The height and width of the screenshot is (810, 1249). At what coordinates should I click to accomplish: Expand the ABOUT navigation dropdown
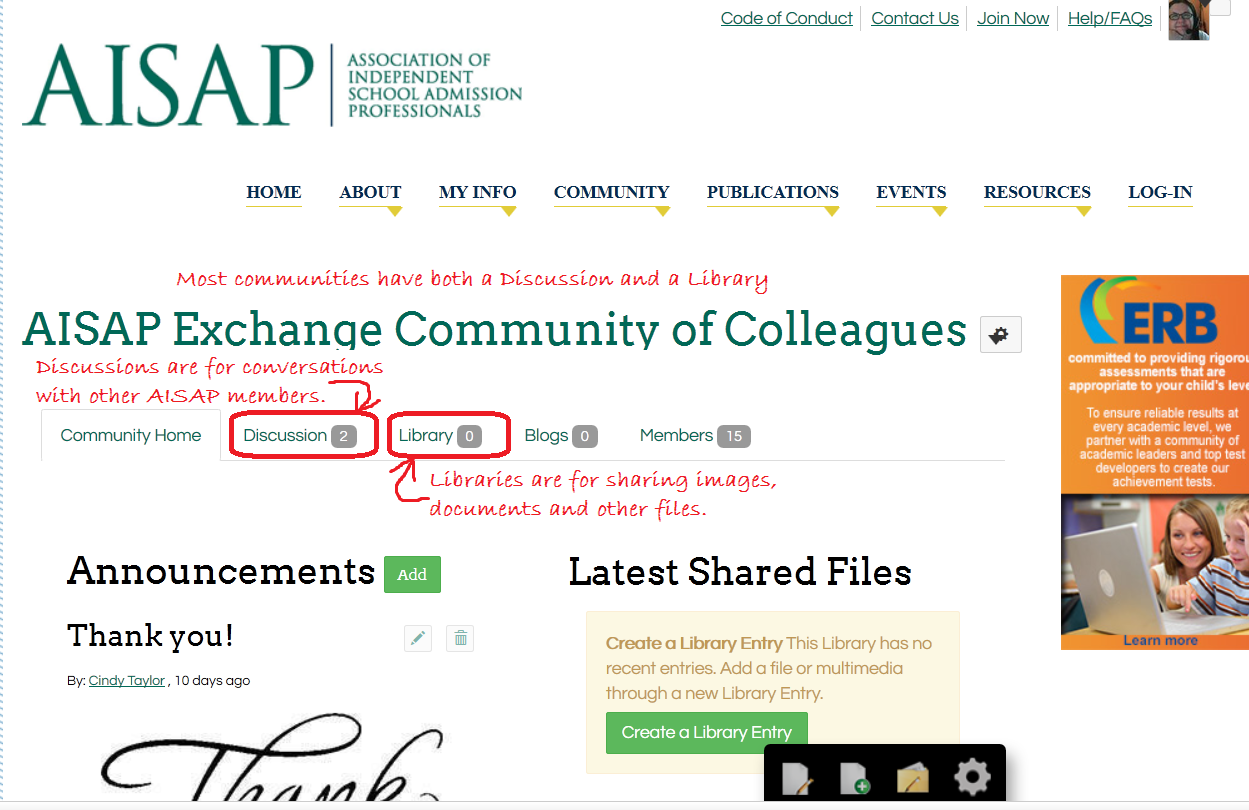click(370, 193)
